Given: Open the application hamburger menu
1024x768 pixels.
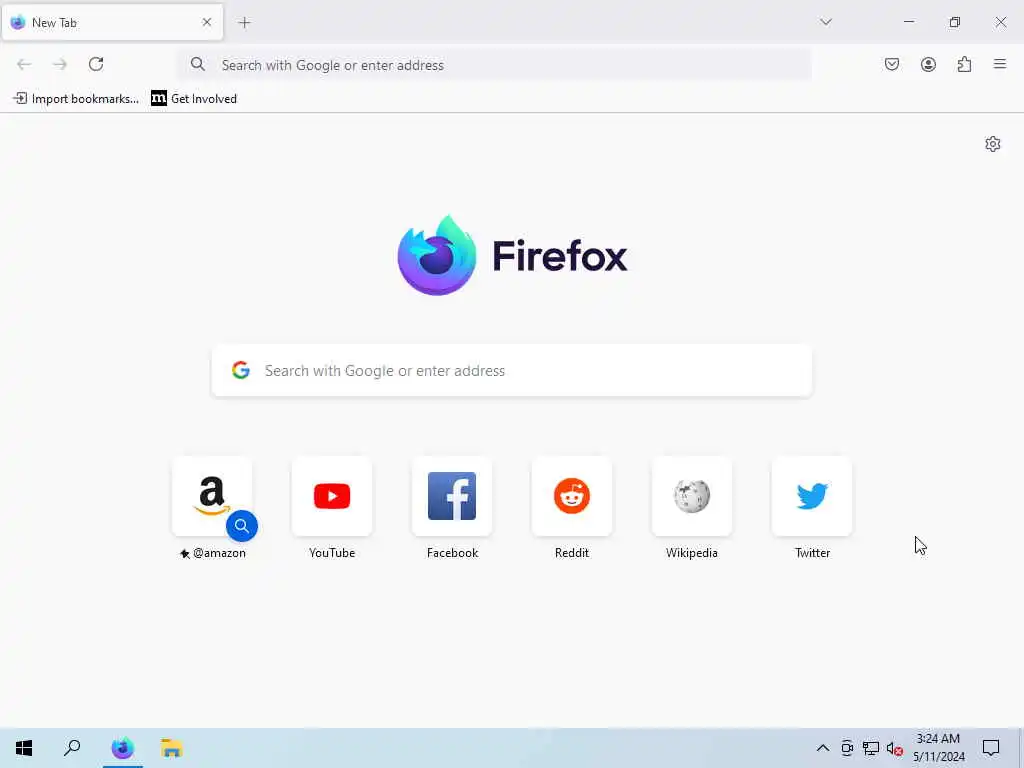Looking at the screenshot, I should pos(1000,64).
